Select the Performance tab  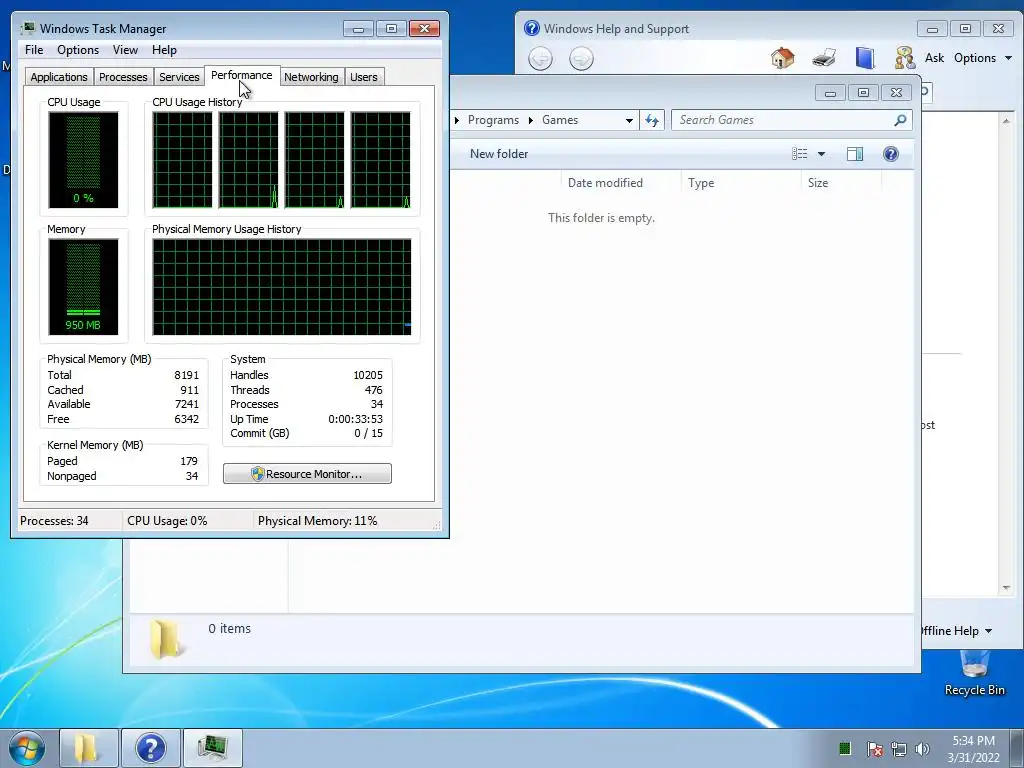point(242,75)
